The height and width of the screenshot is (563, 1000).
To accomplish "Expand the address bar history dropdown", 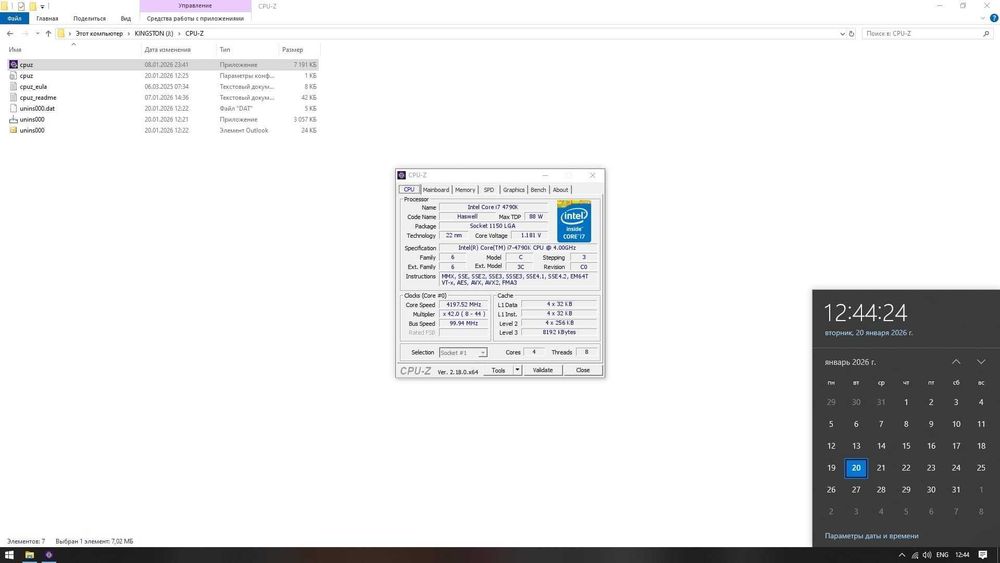I will tap(842, 33).
